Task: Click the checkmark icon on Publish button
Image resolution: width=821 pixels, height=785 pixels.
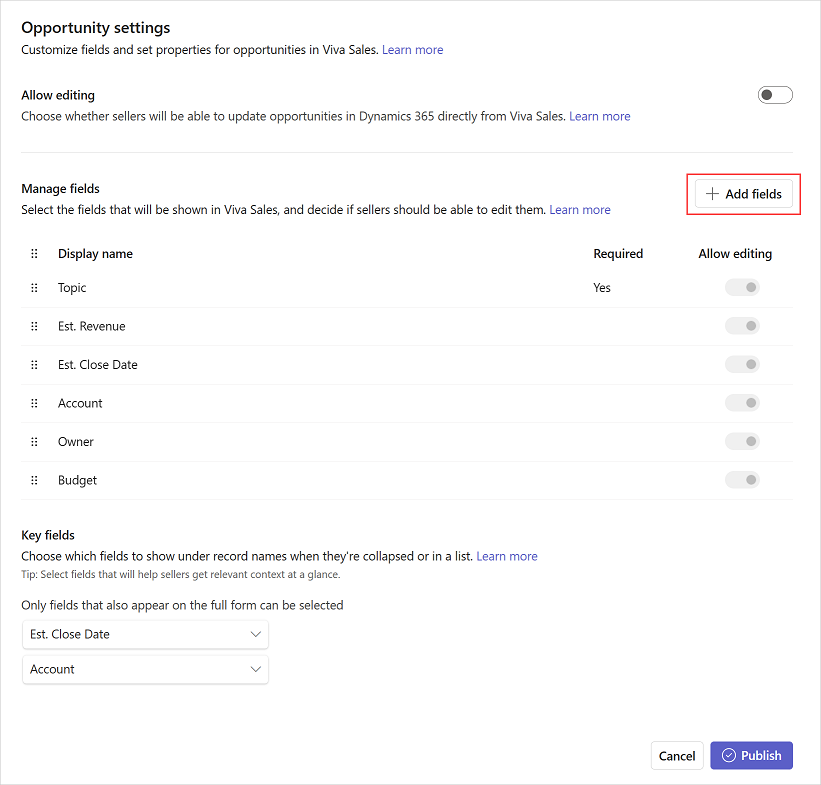Action: (731, 755)
